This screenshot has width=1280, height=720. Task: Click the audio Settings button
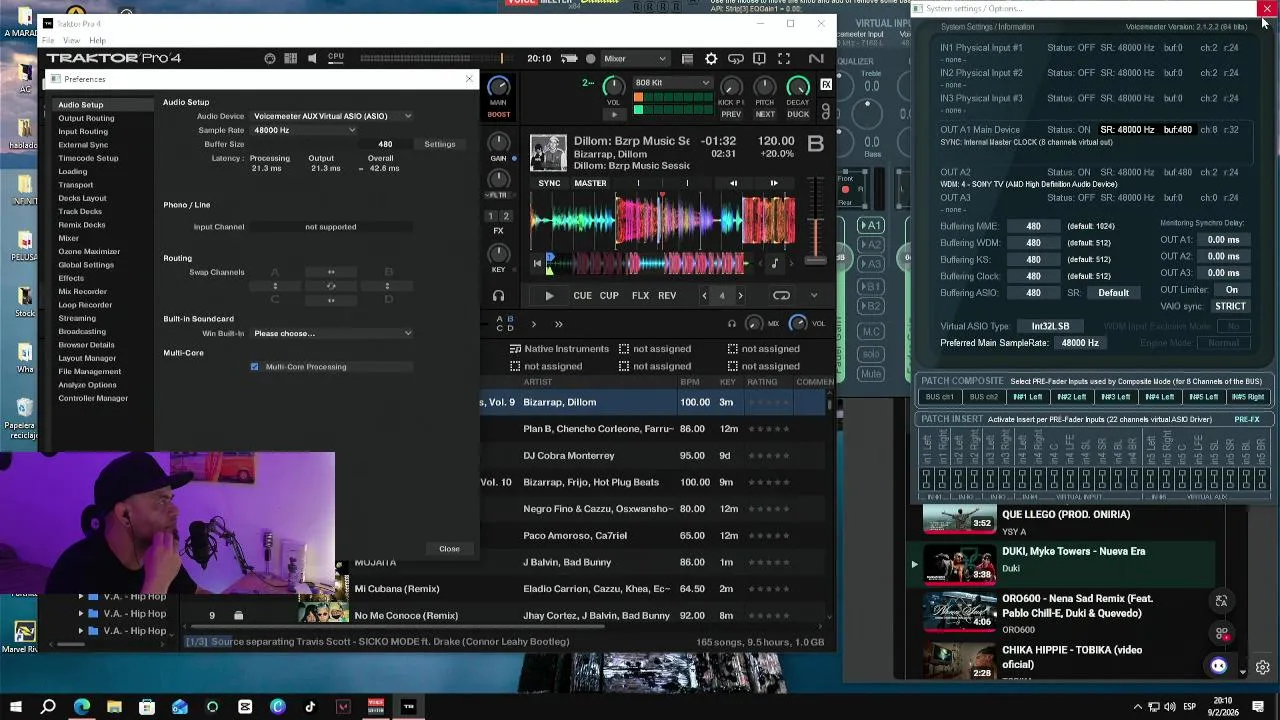coord(439,144)
